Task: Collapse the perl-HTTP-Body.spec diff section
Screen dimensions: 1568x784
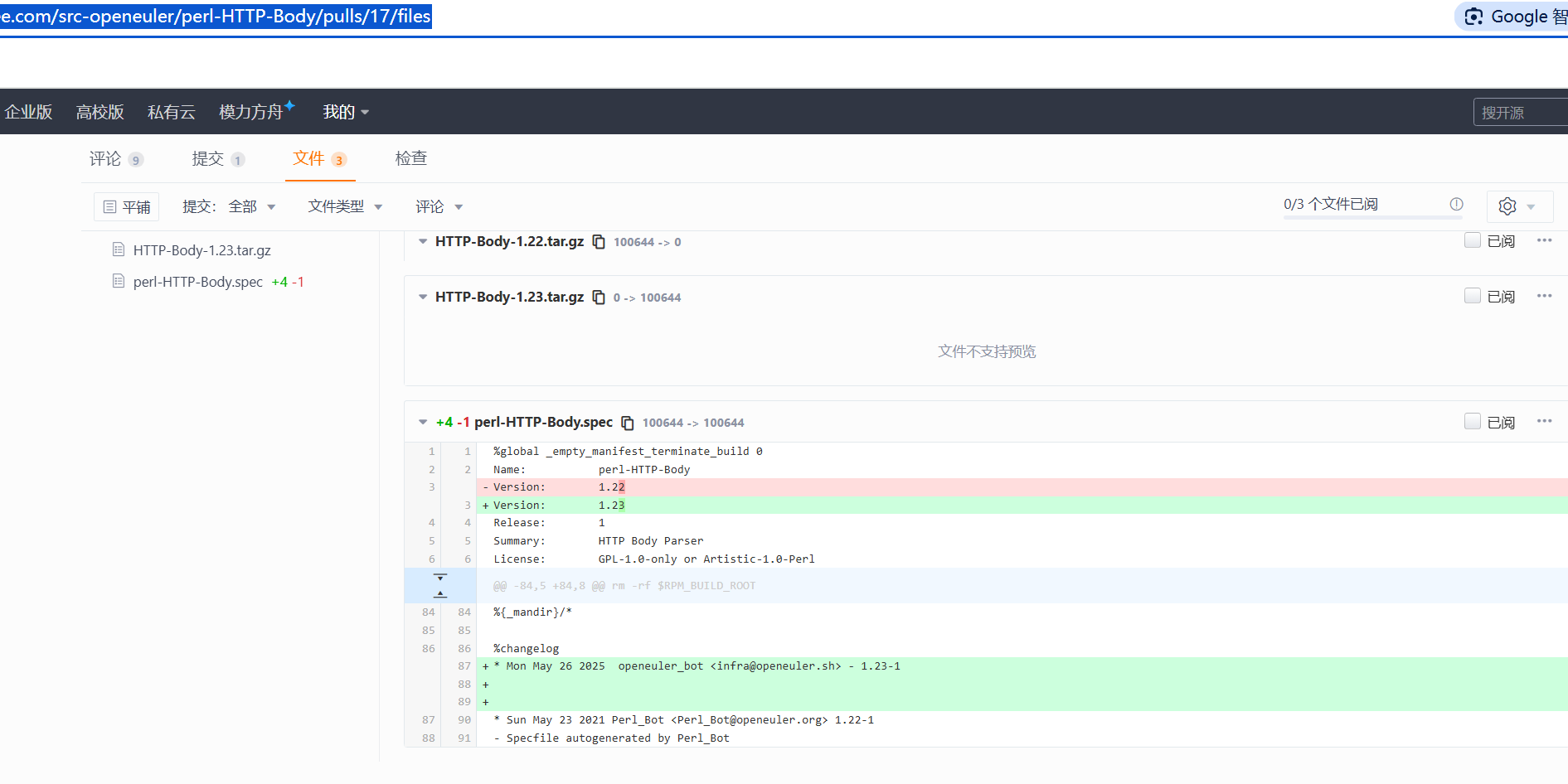Action: pos(423,423)
